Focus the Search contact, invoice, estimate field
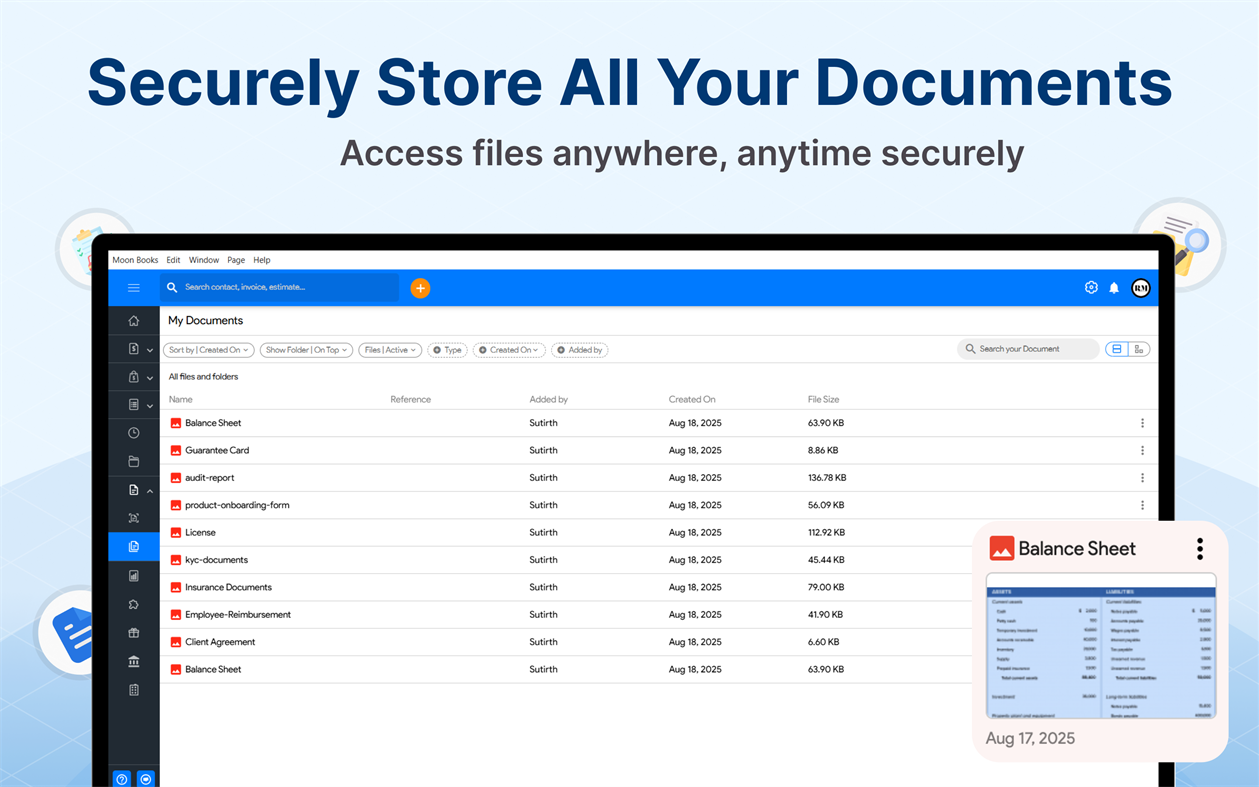Viewport: 1259px width, 787px height. pos(280,288)
